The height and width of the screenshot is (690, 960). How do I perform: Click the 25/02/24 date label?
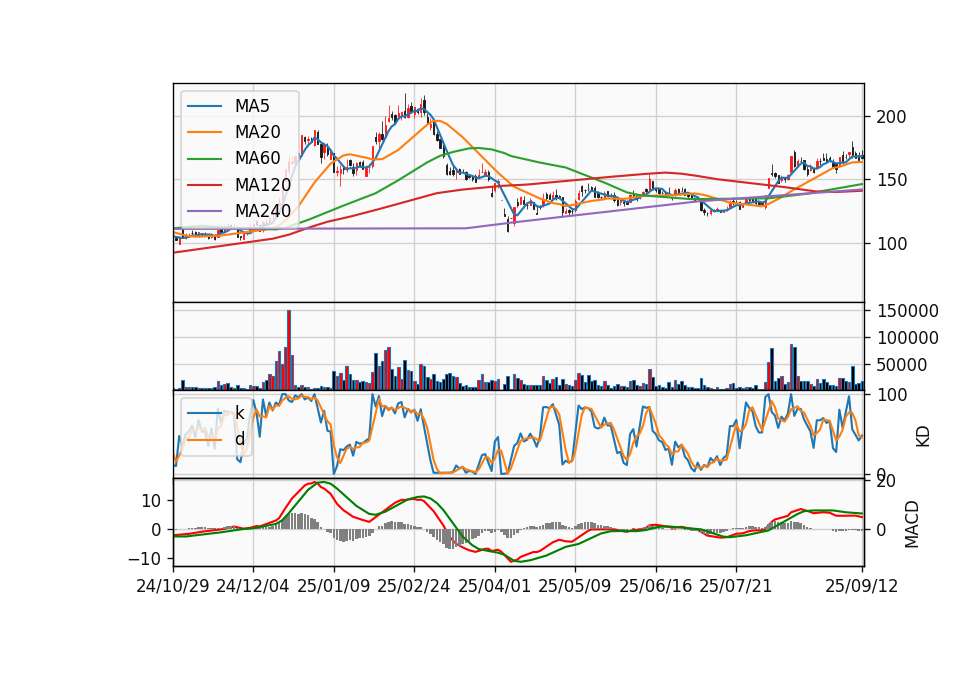[414, 586]
